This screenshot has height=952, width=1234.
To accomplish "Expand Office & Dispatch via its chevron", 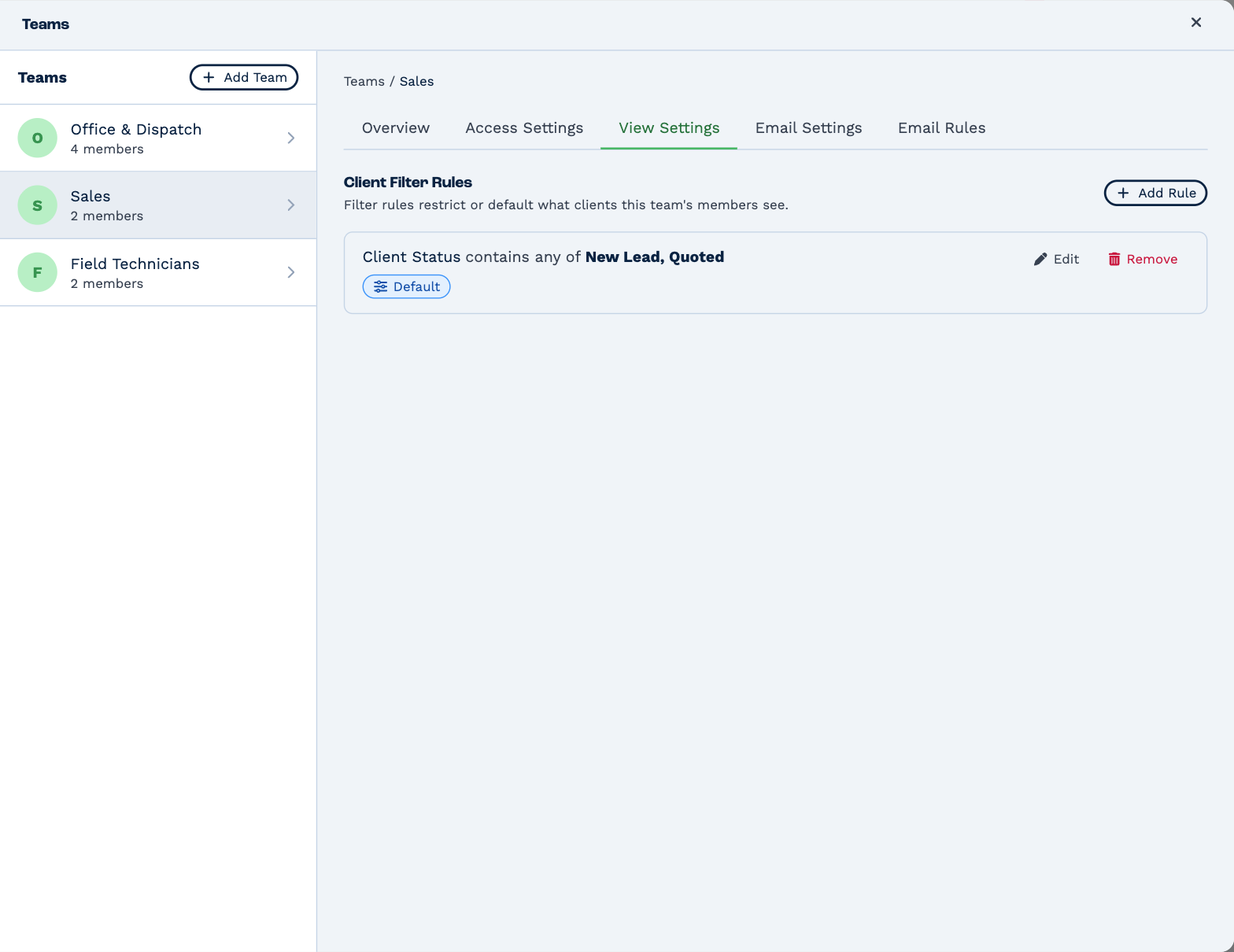I will 291,138.
